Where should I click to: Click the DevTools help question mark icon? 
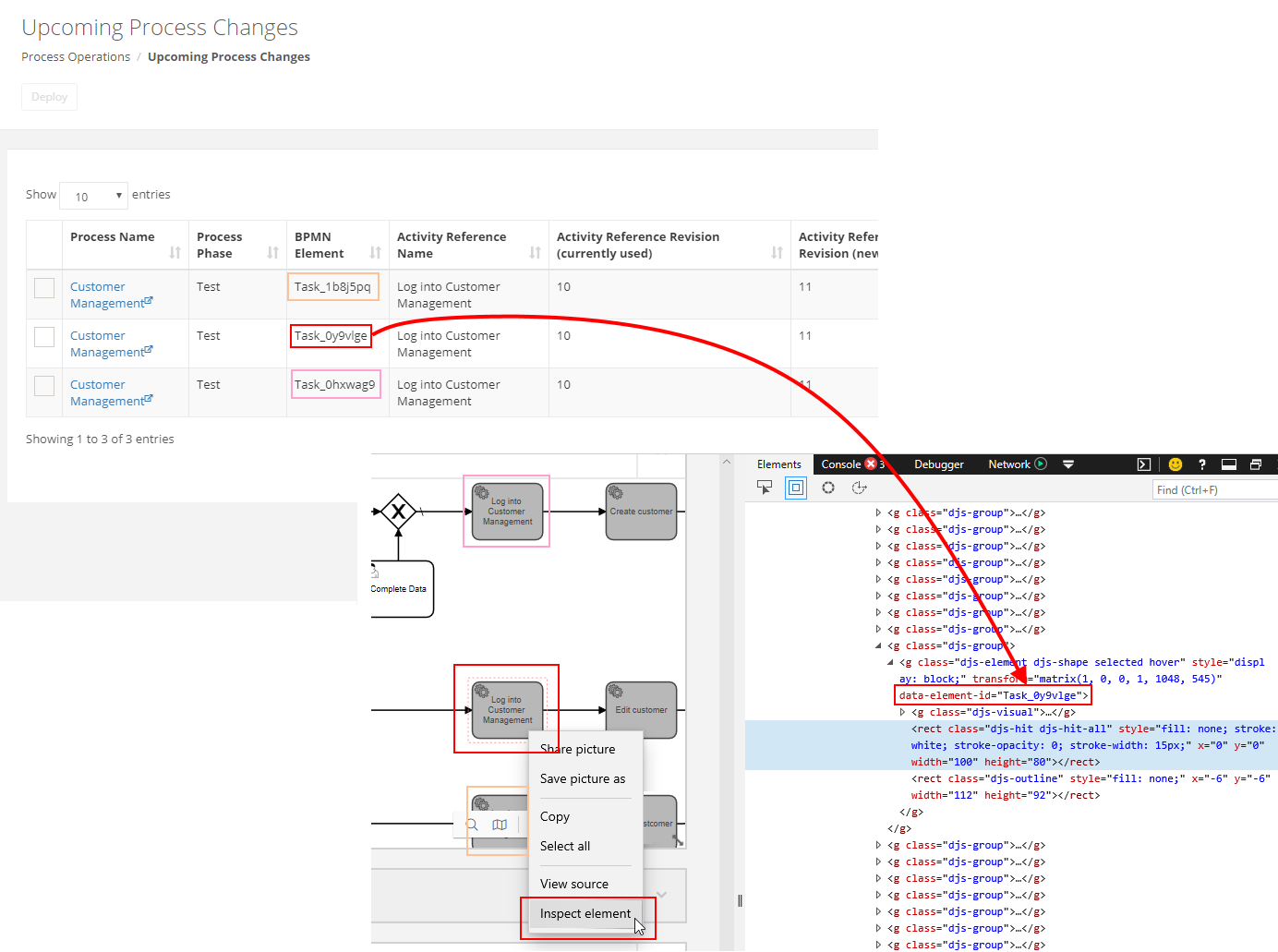1201,464
